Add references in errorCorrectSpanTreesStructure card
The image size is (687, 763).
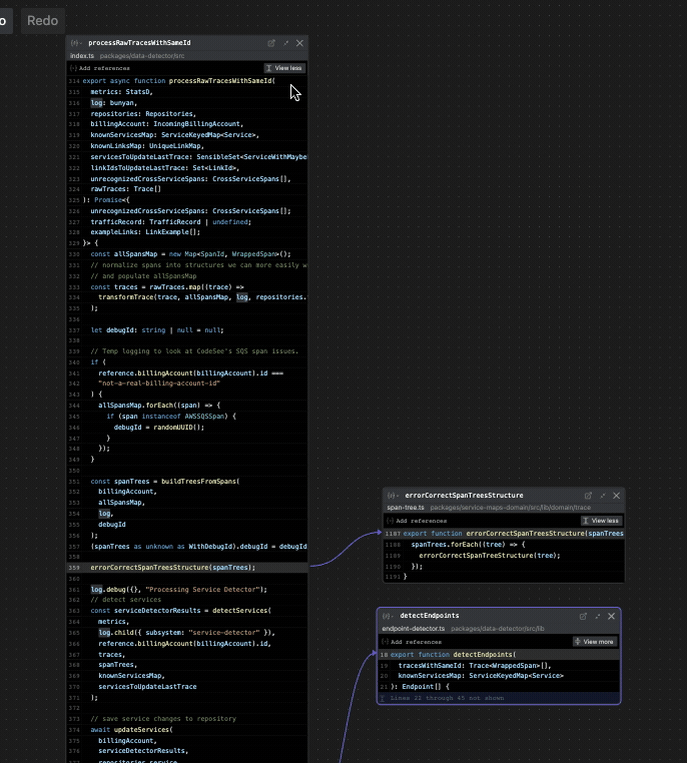[416, 521]
